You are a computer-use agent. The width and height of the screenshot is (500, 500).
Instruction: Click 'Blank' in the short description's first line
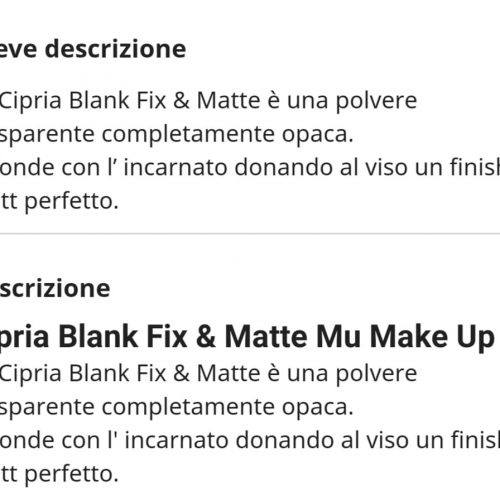[x=99, y=100]
